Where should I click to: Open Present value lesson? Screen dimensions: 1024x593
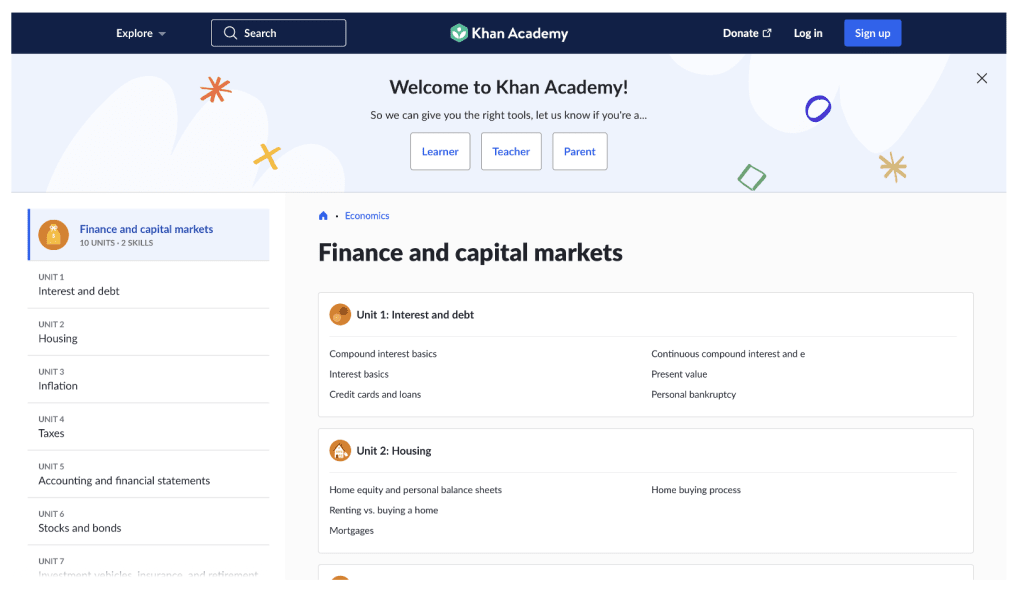point(679,374)
